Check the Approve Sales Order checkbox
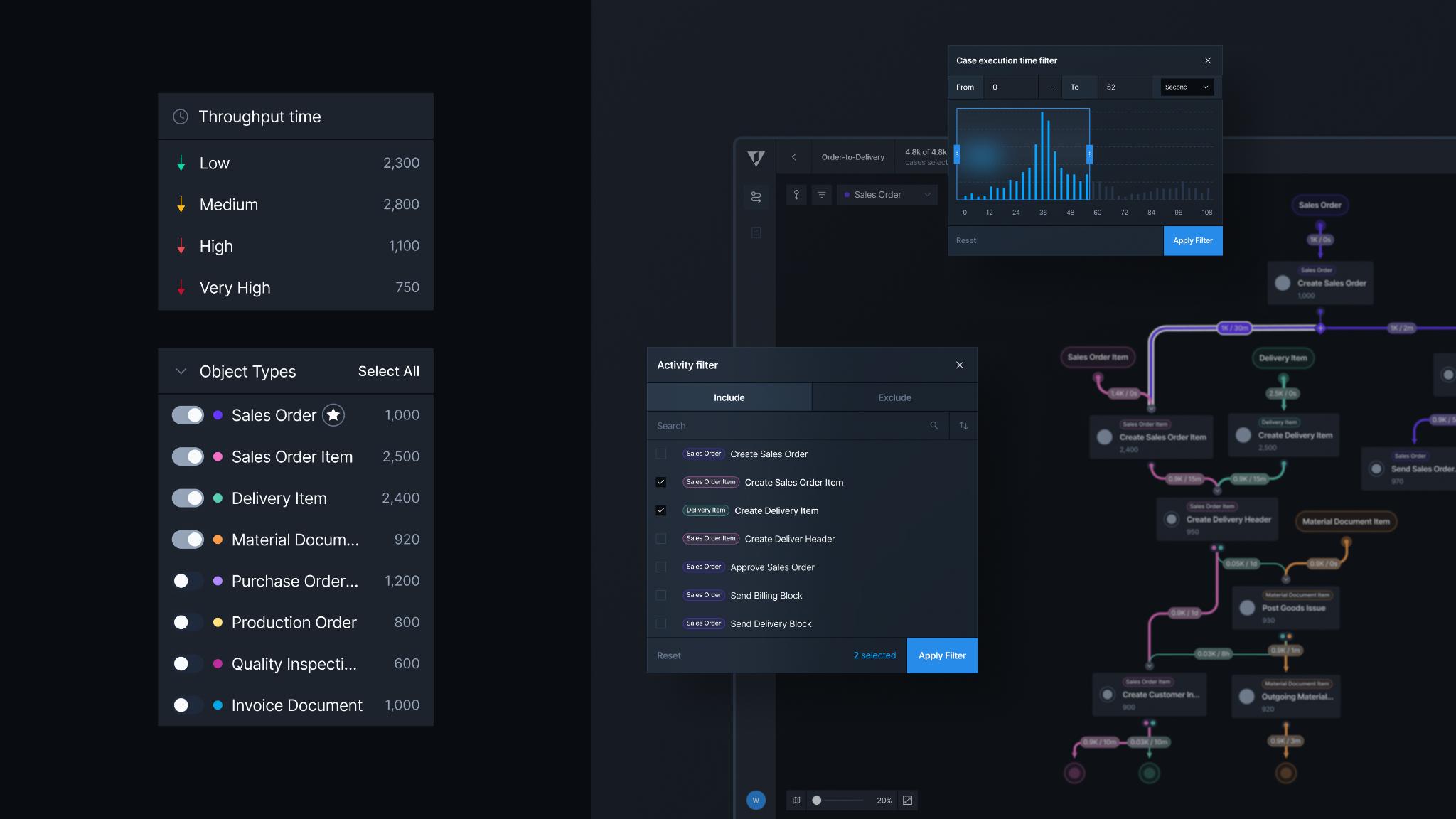The height and width of the screenshot is (819, 1456). (x=660, y=567)
